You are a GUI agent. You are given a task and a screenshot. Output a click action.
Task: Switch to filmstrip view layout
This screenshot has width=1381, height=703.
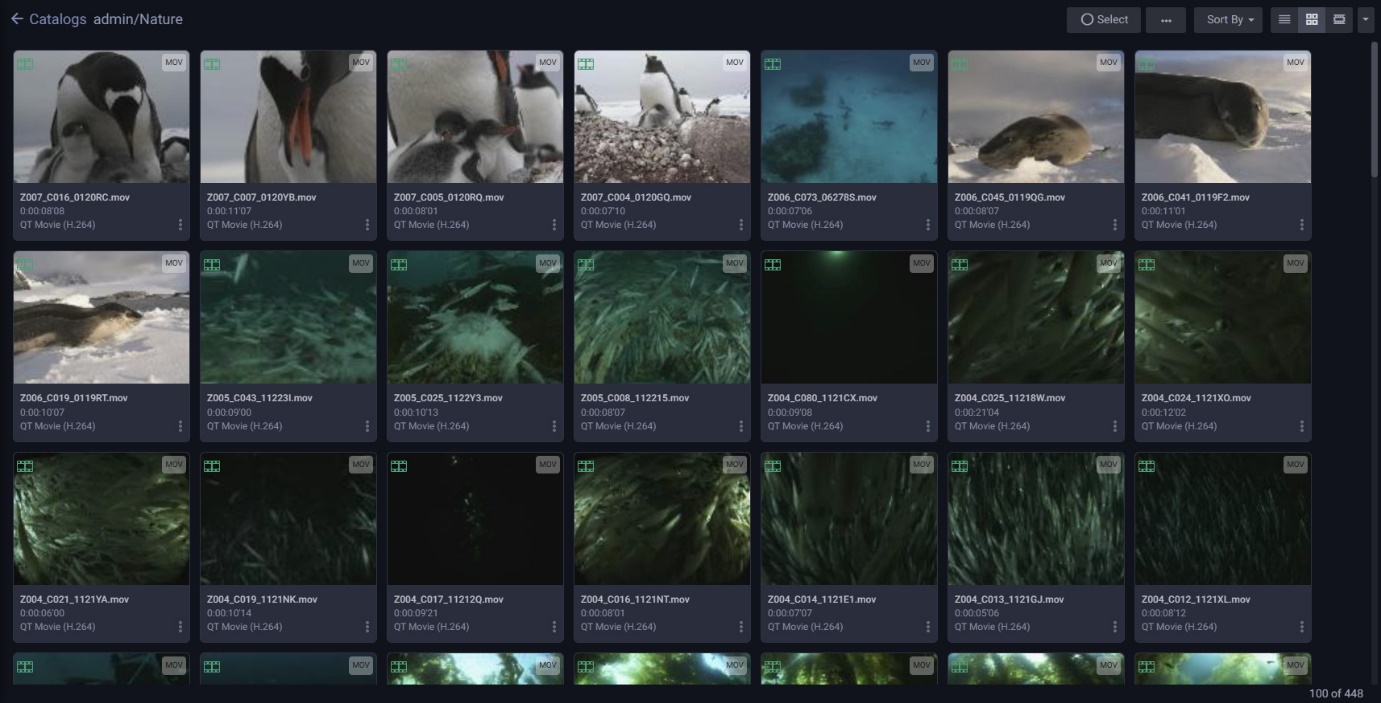click(x=1339, y=20)
